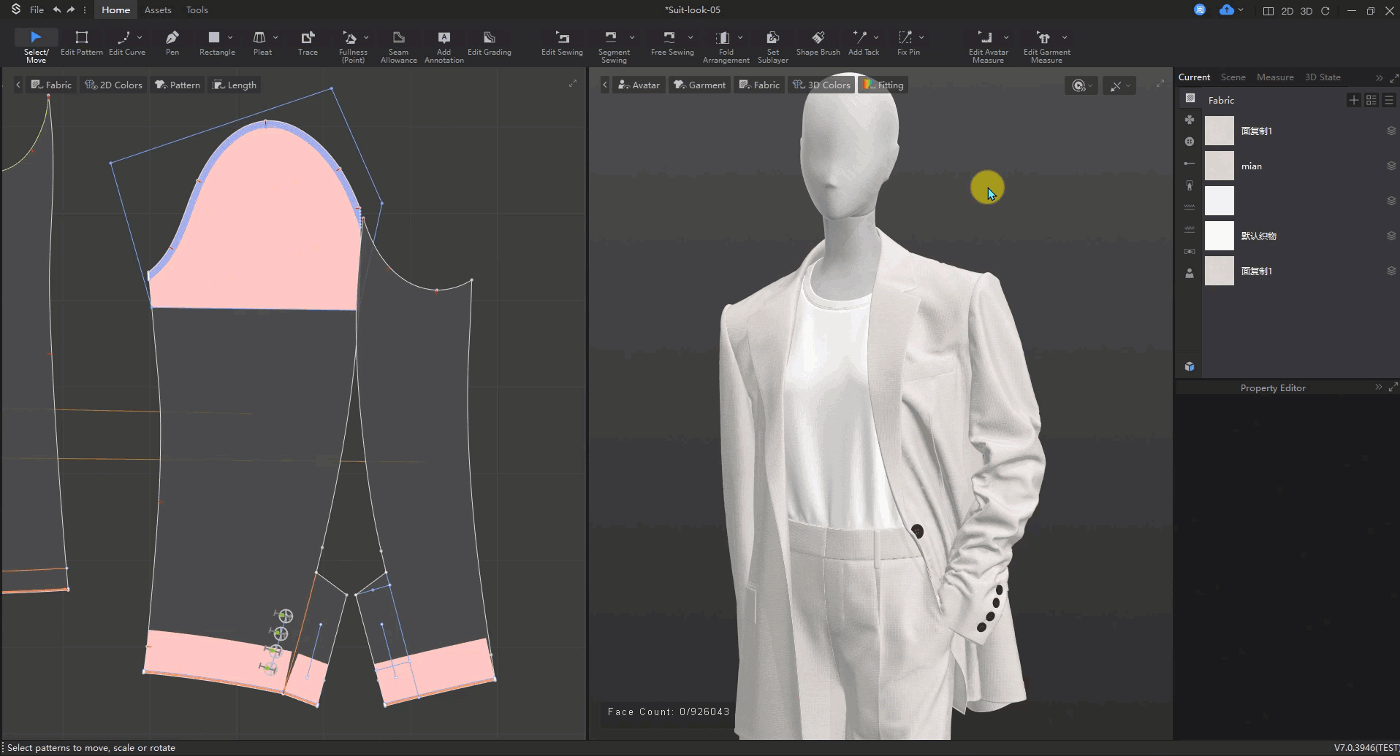Screen dimensions: 1400x756
Task: Choose the Trace tool
Action: click(308, 42)
